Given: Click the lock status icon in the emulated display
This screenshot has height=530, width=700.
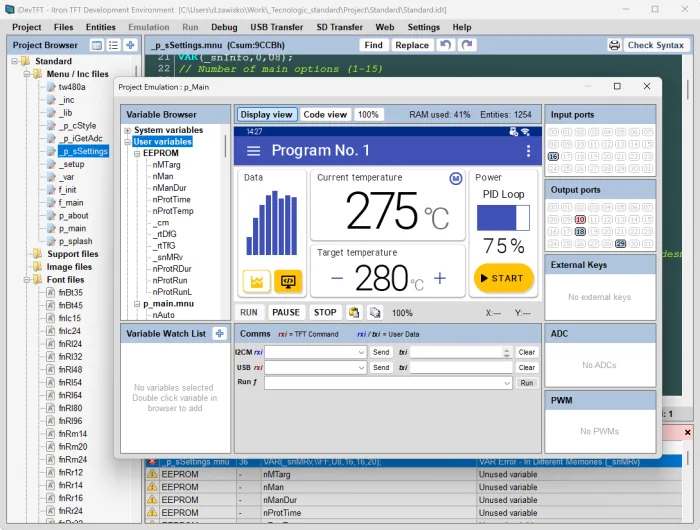Looking at the screenshot, I should (x=513, y=132).
